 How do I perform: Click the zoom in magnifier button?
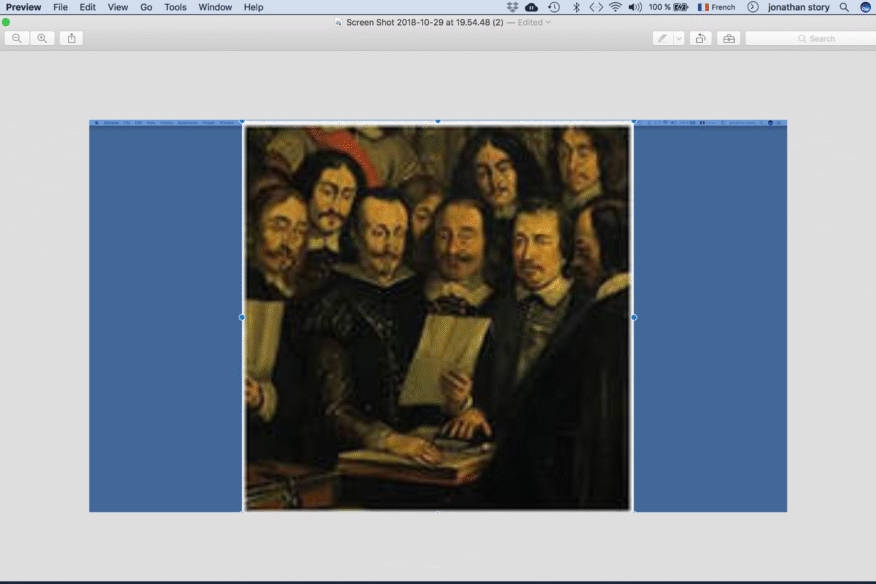pyautogui.click(x=42, y=38)
